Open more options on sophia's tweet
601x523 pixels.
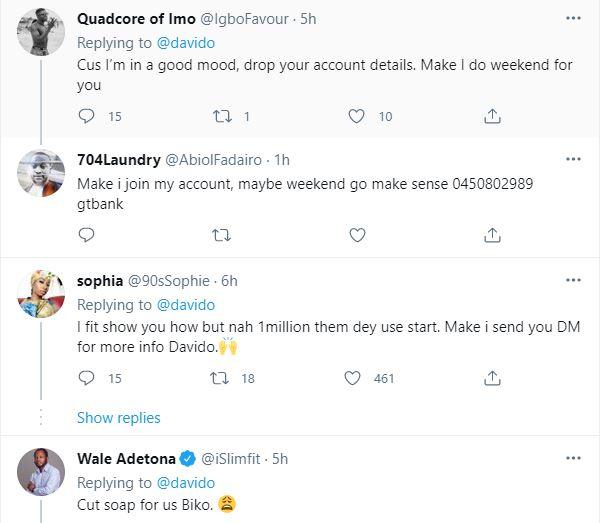tap(572, 280)
